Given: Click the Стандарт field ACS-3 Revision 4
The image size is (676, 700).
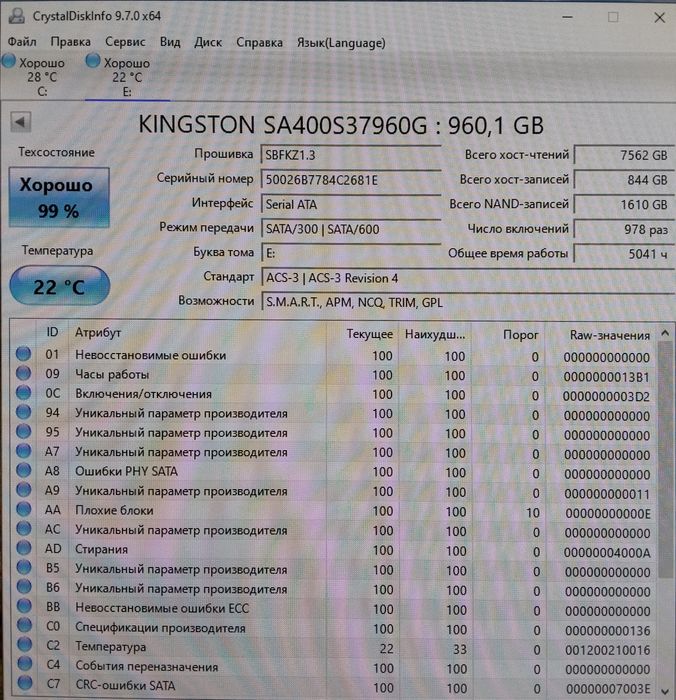Looking at the screenshot, I should click(x=467, y=278).
